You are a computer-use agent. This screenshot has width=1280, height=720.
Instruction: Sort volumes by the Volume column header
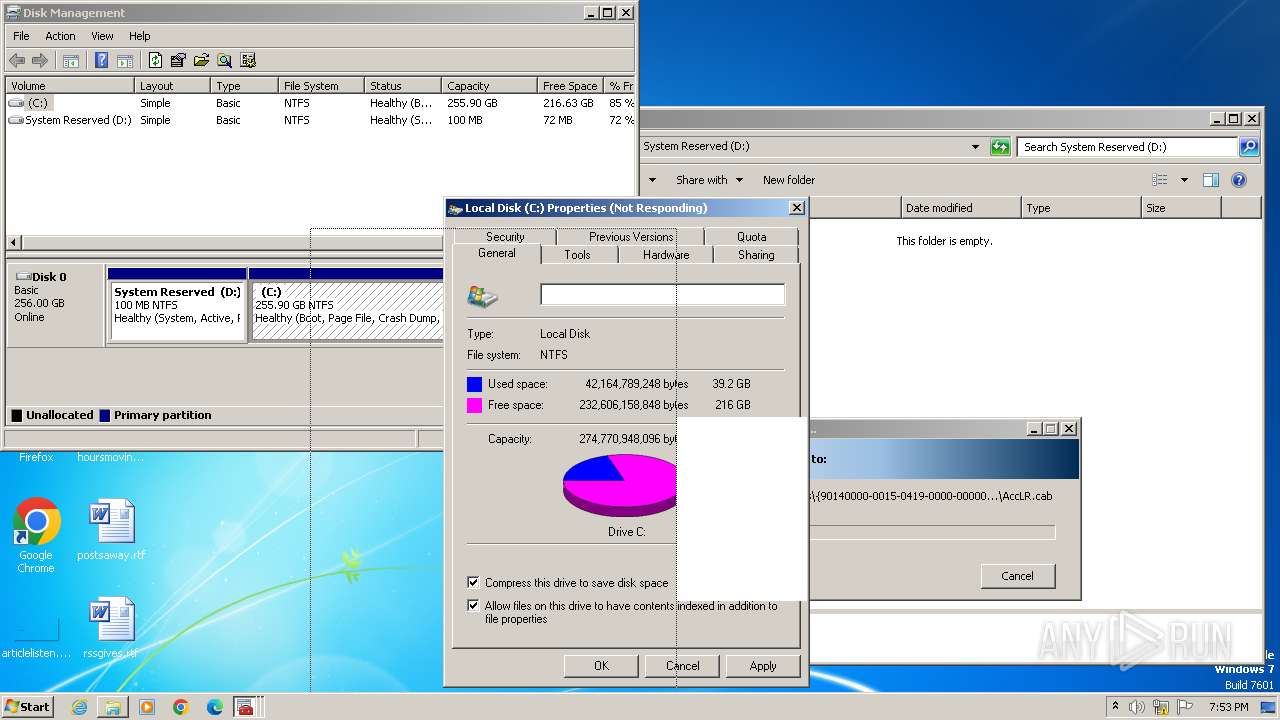click(x=70, y=86)
